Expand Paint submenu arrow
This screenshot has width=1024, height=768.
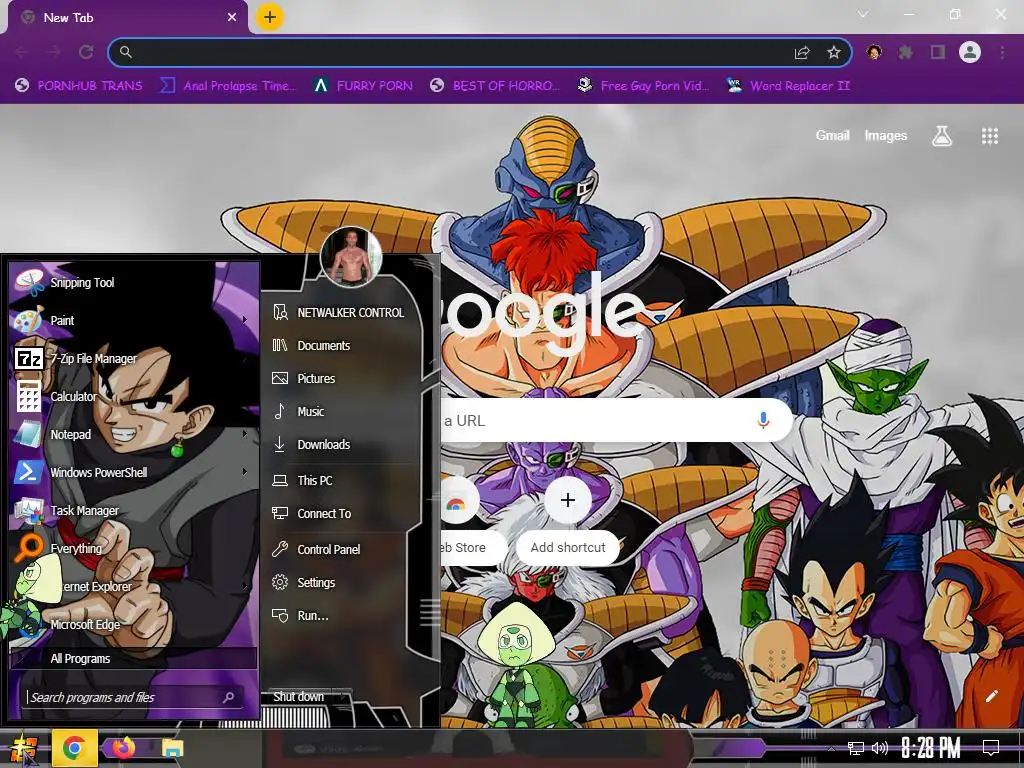tap(245, 320)
